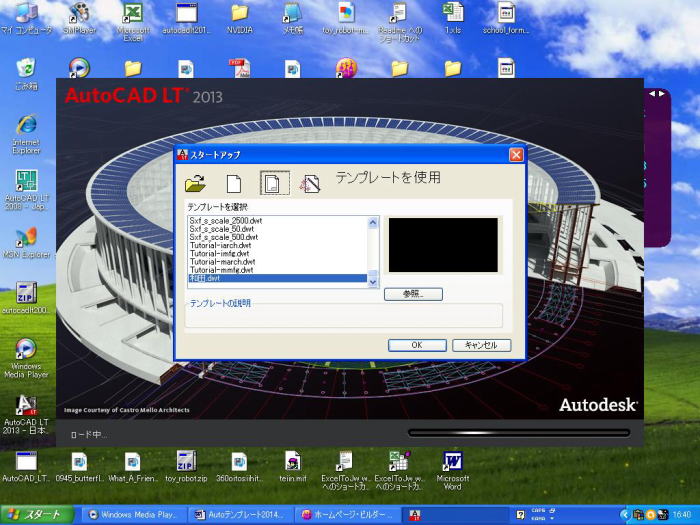700x525 pixels.
Task: Open 0945_butterfl desktop file
Action: (79, 467)
